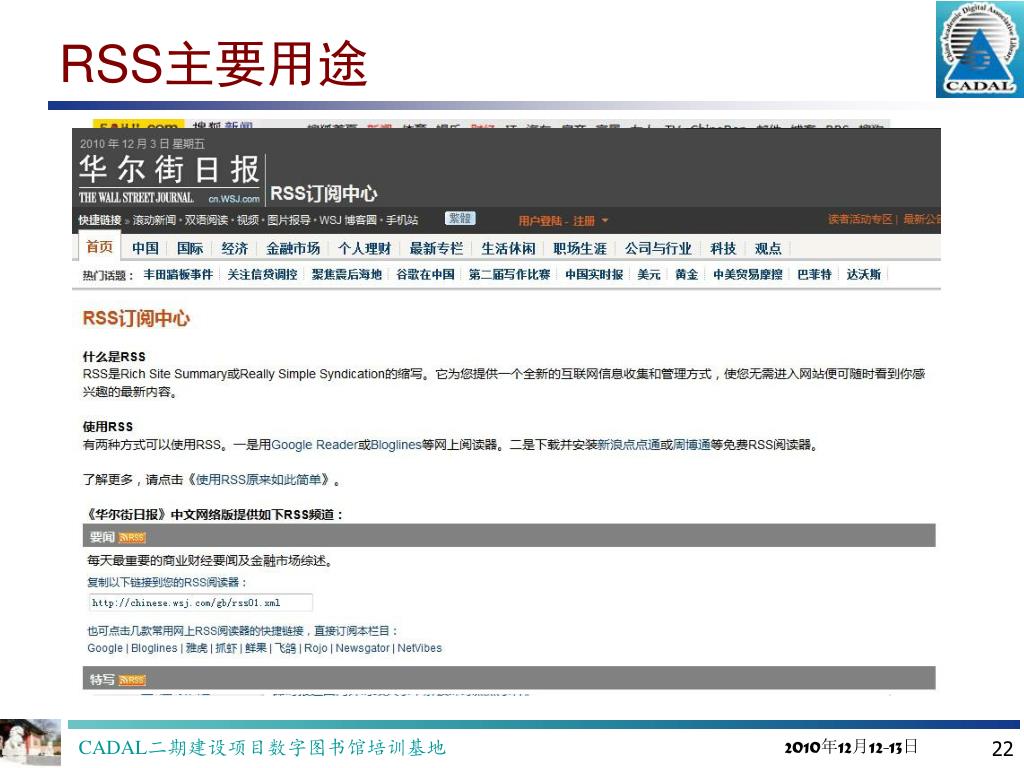
Task: Click the 什么是RSS heading text
Action: click(114, 357)
